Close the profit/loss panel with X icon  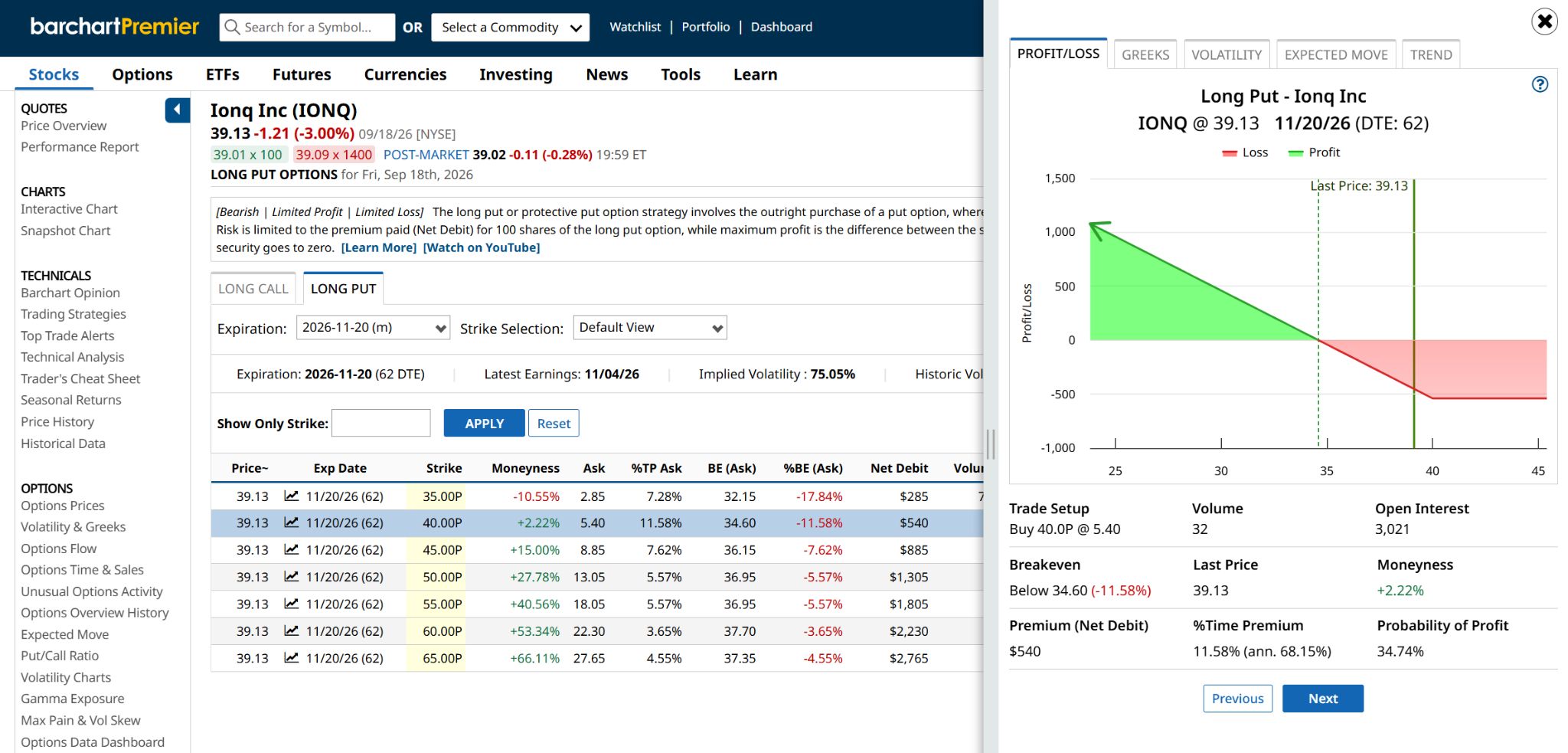(1544, 21)
